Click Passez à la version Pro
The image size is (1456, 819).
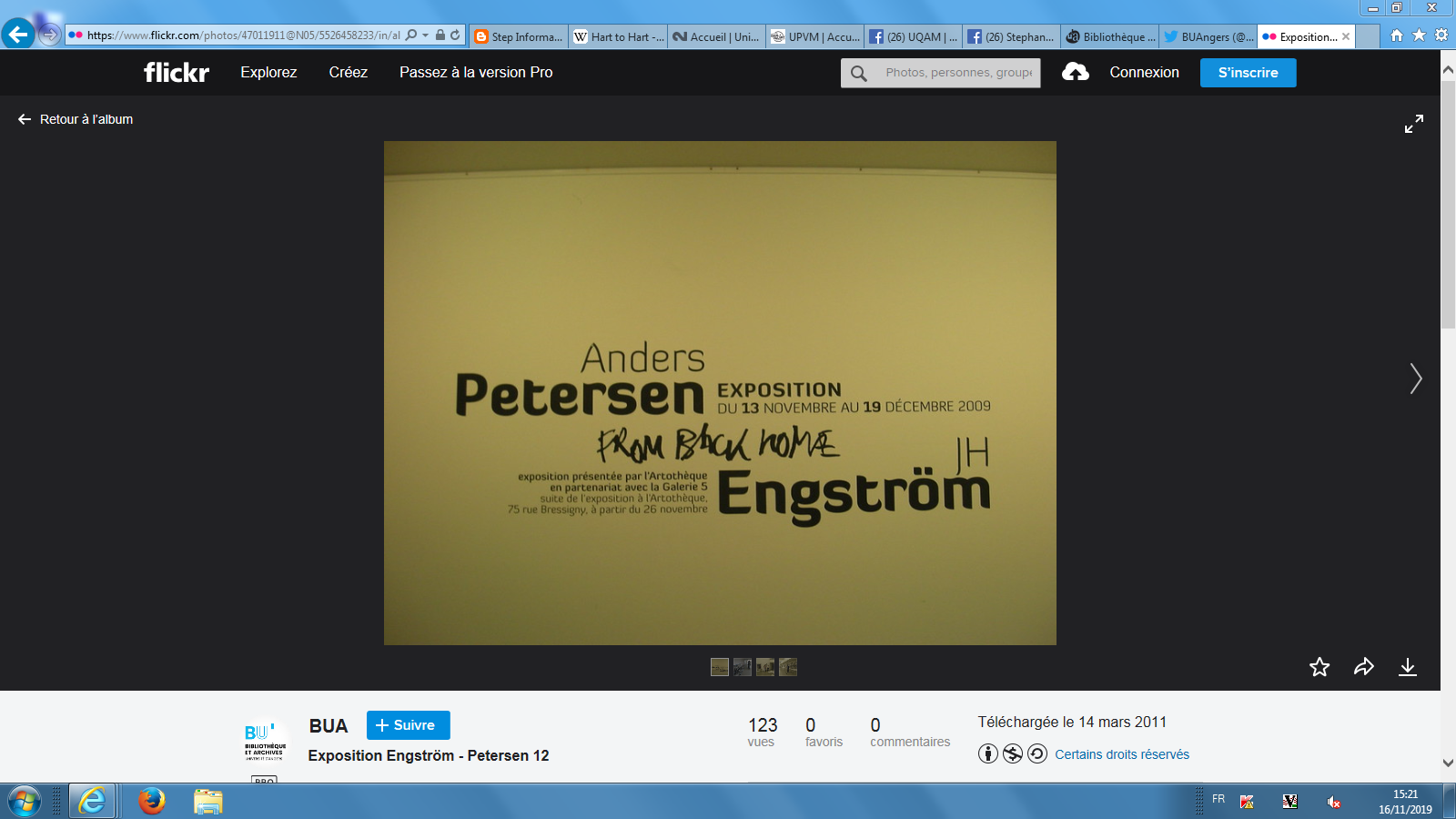pos(476,73)
